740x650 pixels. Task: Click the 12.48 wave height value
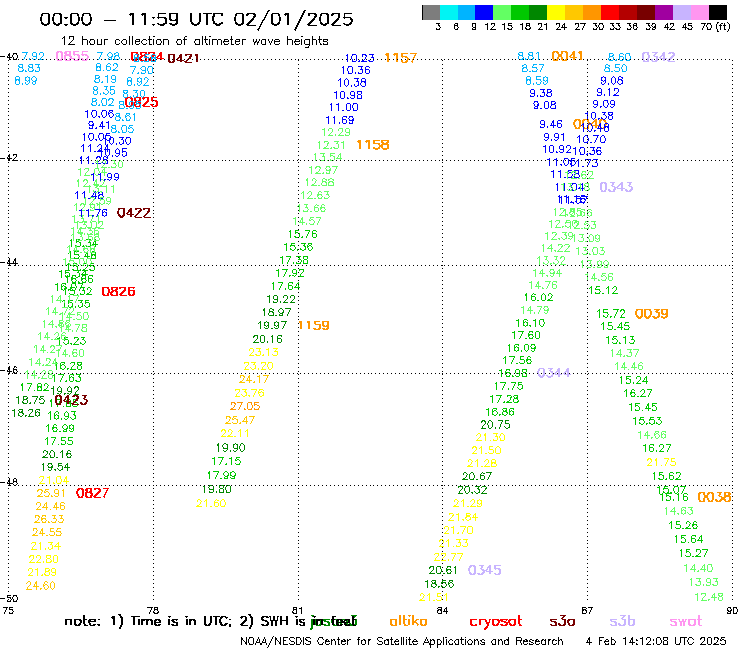coord(709,597)
